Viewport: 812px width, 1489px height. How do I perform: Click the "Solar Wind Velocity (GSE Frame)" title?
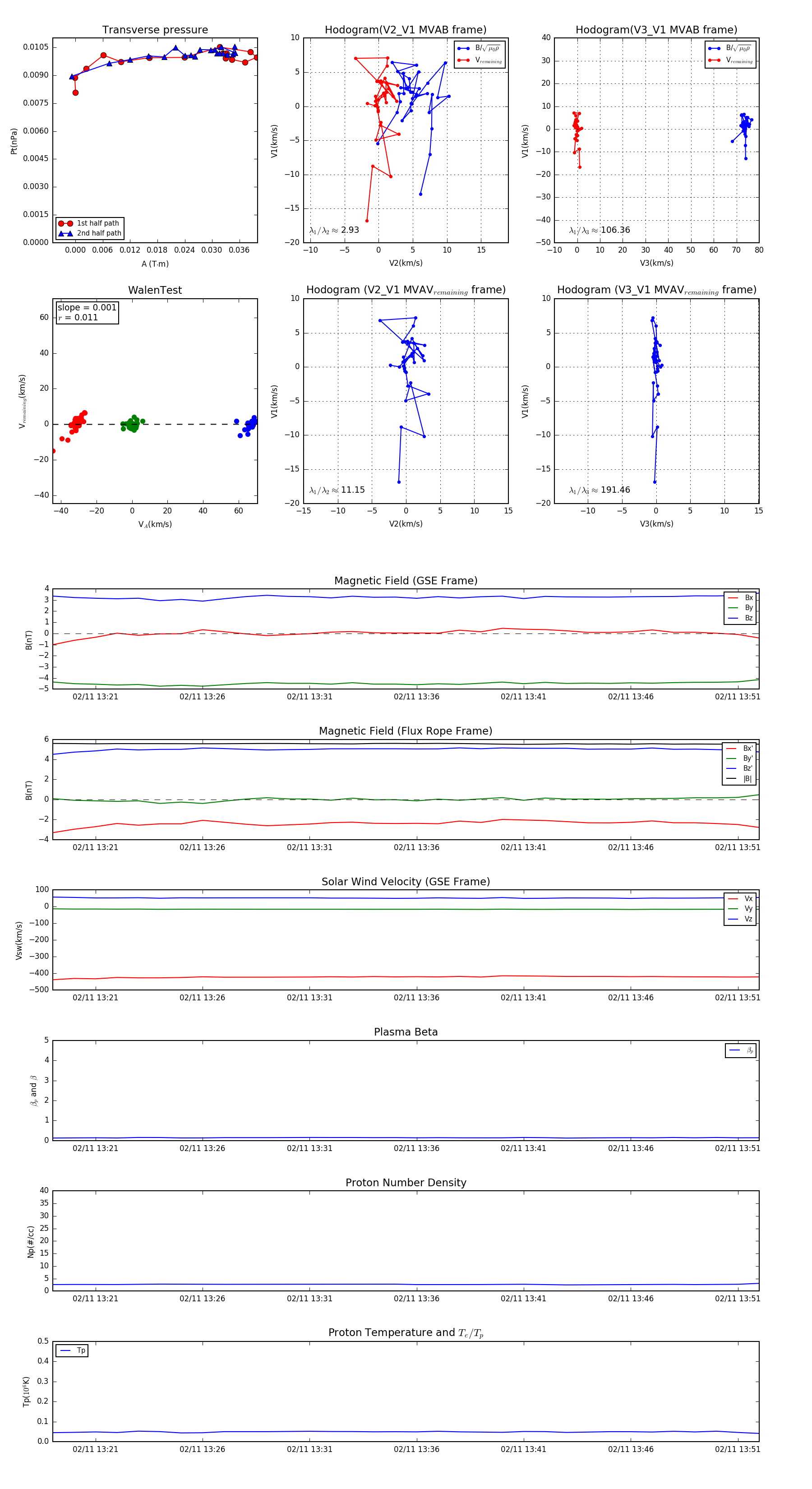point(406,882)
